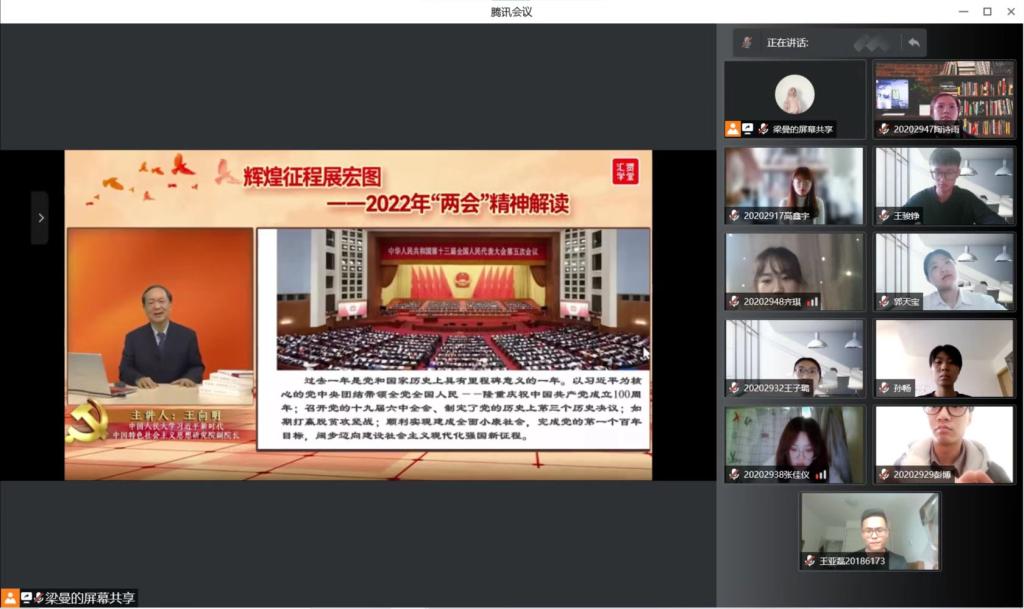
Task: Click 梁曼's round avatar picture
Action: coord(794,95)
